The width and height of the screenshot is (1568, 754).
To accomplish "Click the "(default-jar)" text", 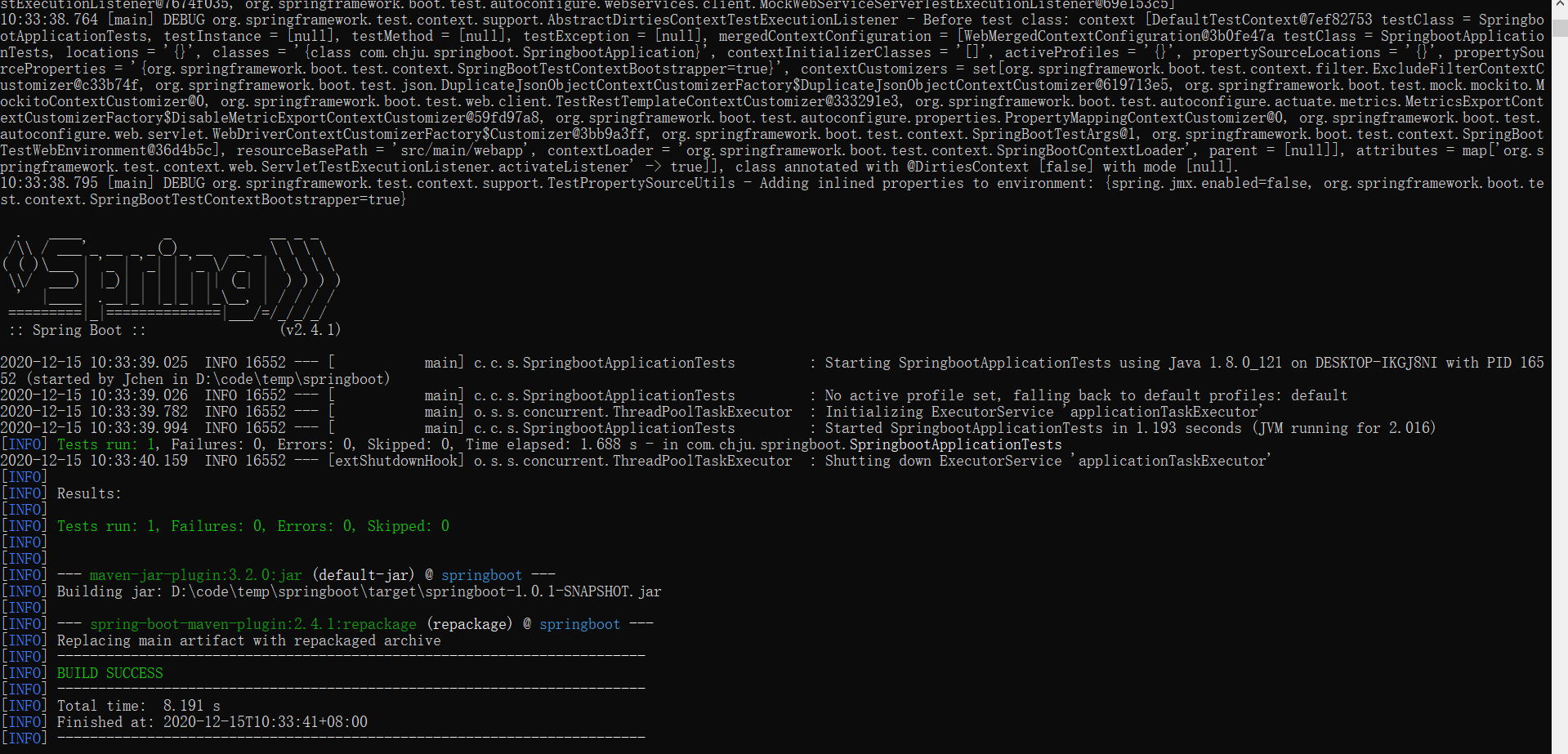I will pyautogui.click(x=364, y=575).
